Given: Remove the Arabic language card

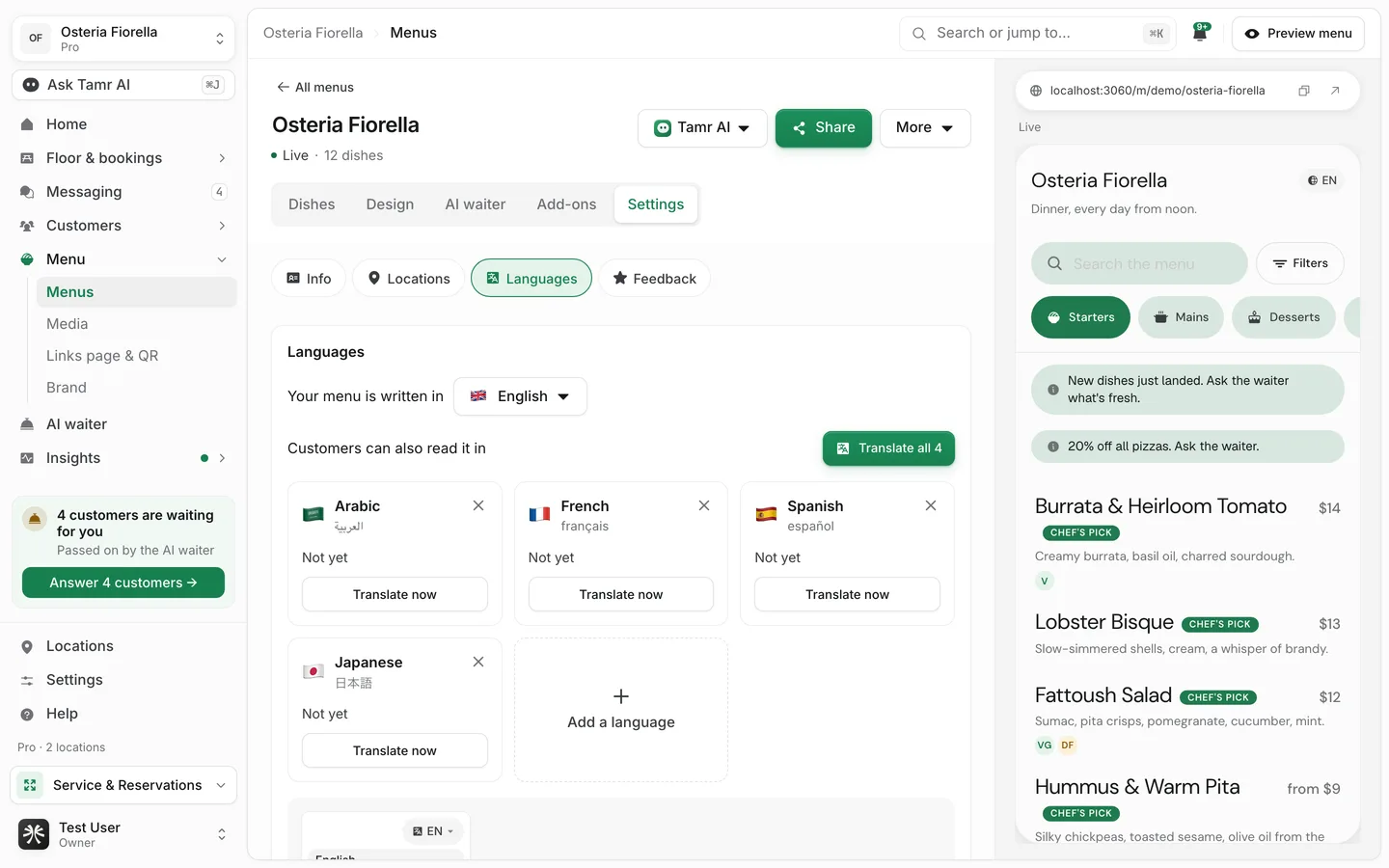Looking at the screenshot, I should (x=478, y=505).
